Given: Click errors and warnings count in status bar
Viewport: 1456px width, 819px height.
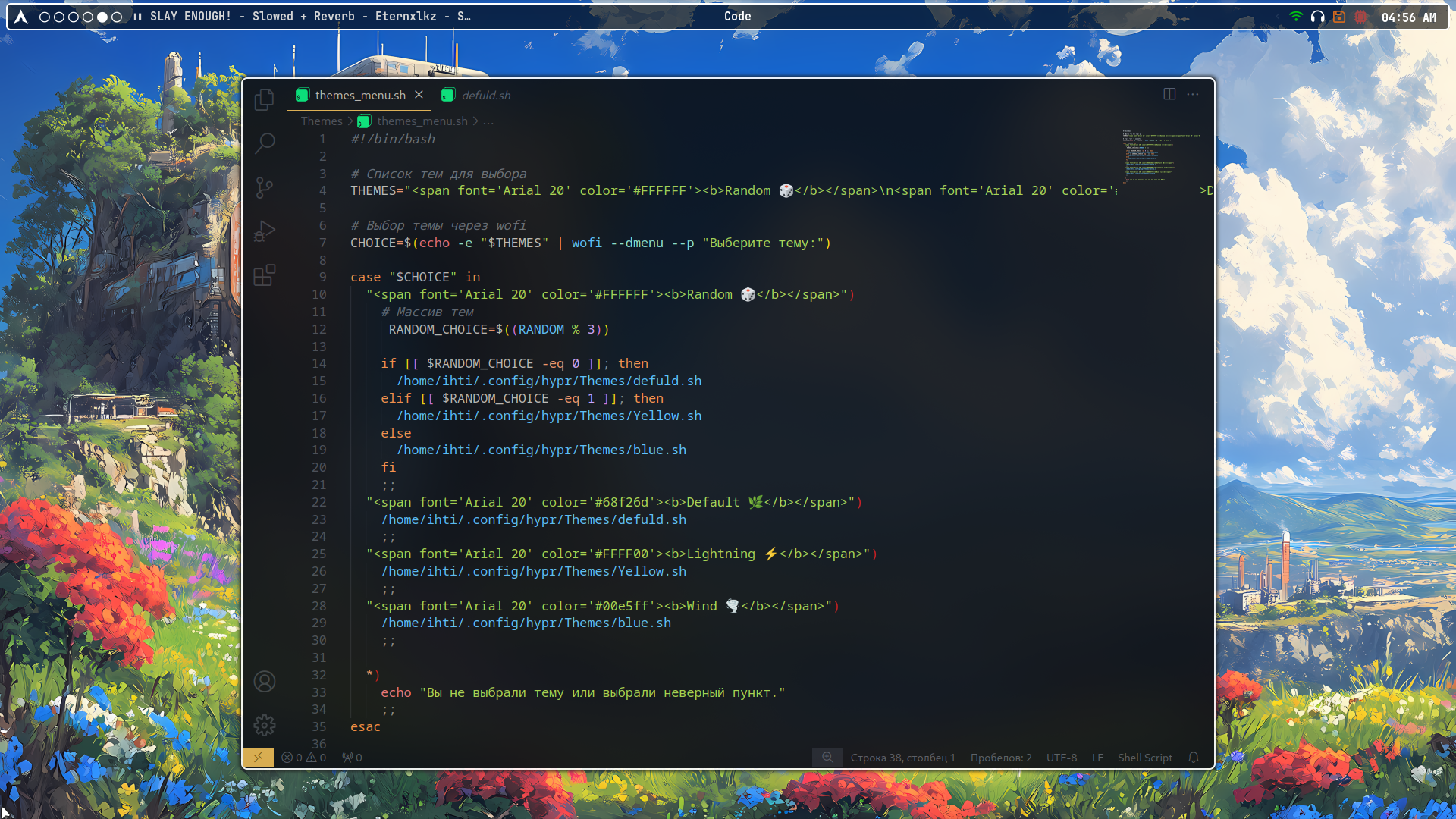Looking at the screenshot, I should point(303,758).
